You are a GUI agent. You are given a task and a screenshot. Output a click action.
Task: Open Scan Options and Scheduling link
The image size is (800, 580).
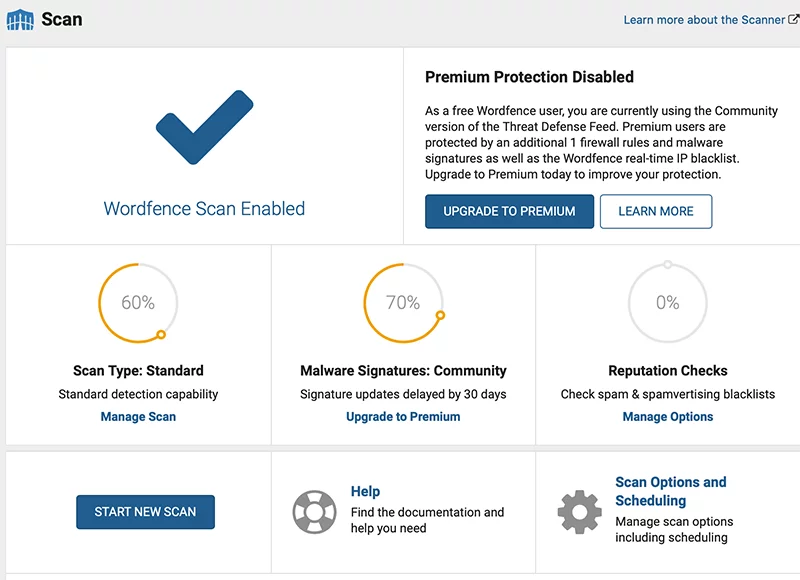point(671,491)
